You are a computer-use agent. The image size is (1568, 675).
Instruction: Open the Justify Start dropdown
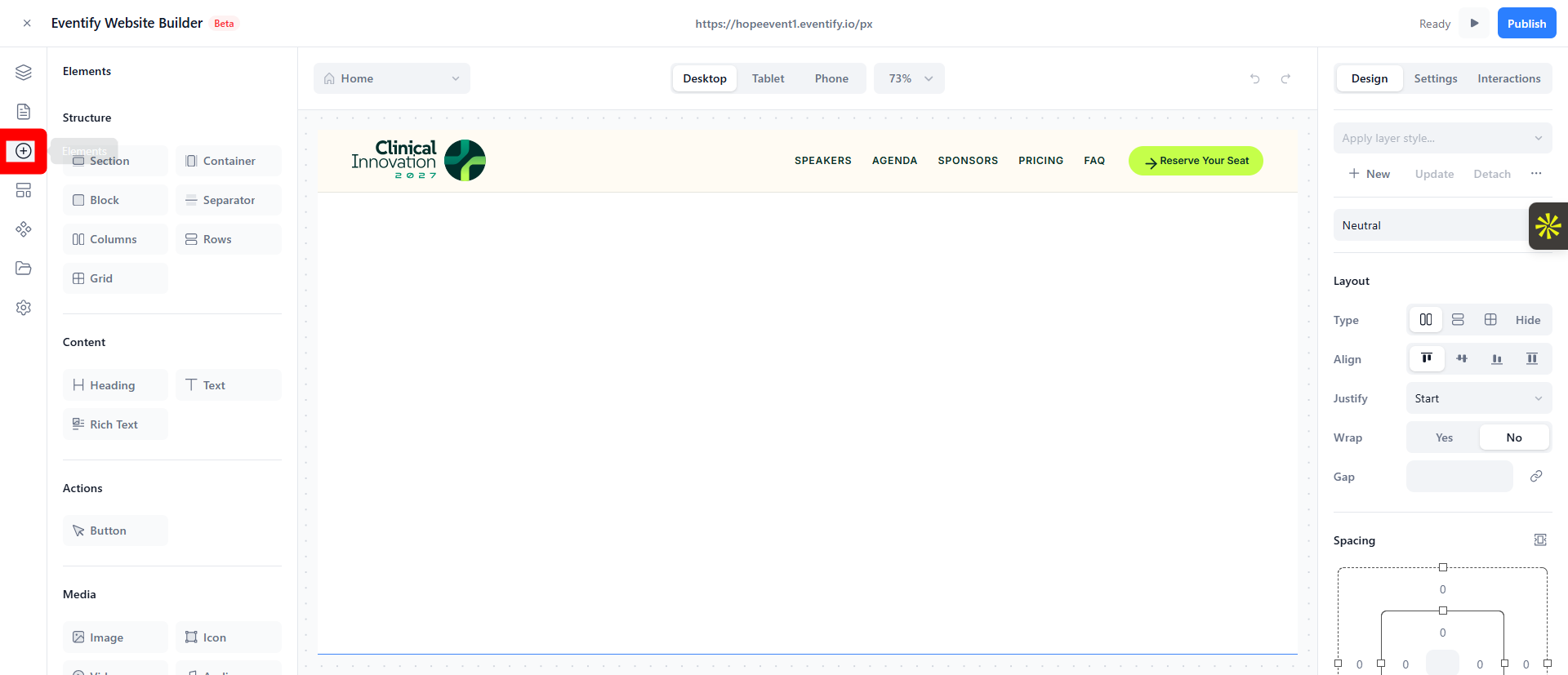[x=1479, y=398]
